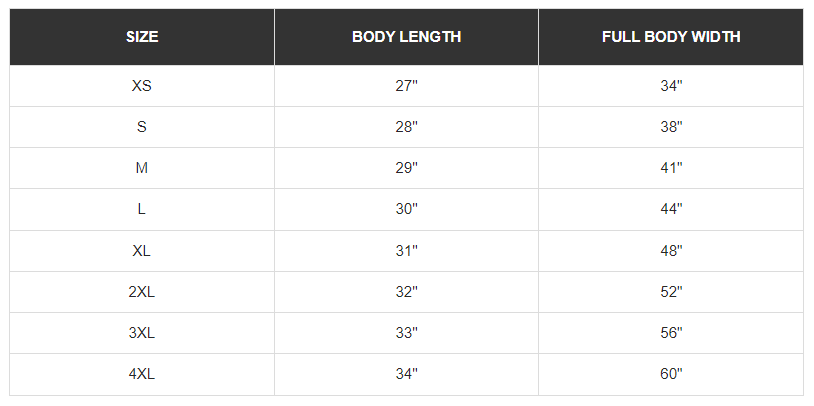Click the 30" body length value

point(406,209)
